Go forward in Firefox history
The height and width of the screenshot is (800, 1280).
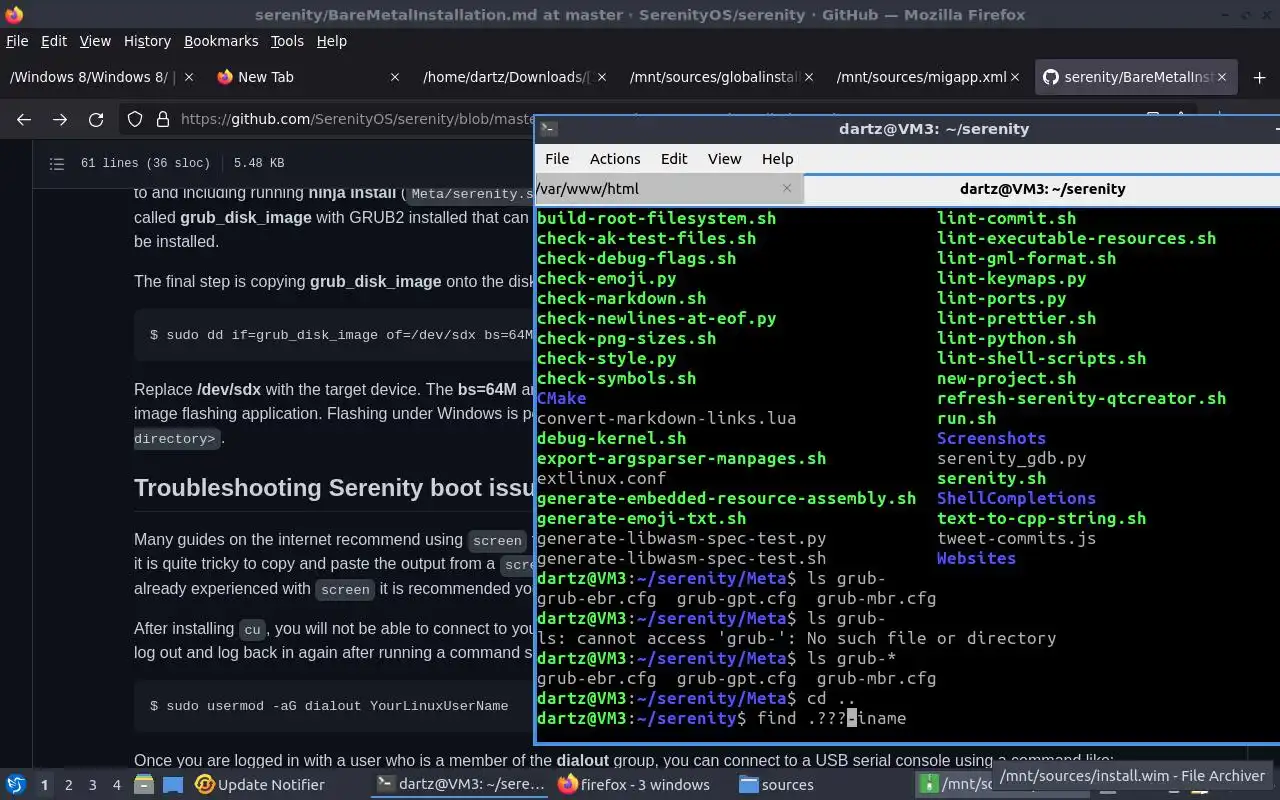coord(60,119)
